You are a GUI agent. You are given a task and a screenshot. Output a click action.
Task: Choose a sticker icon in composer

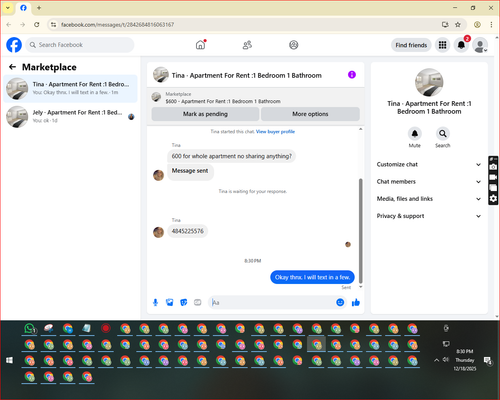point(184,302)
